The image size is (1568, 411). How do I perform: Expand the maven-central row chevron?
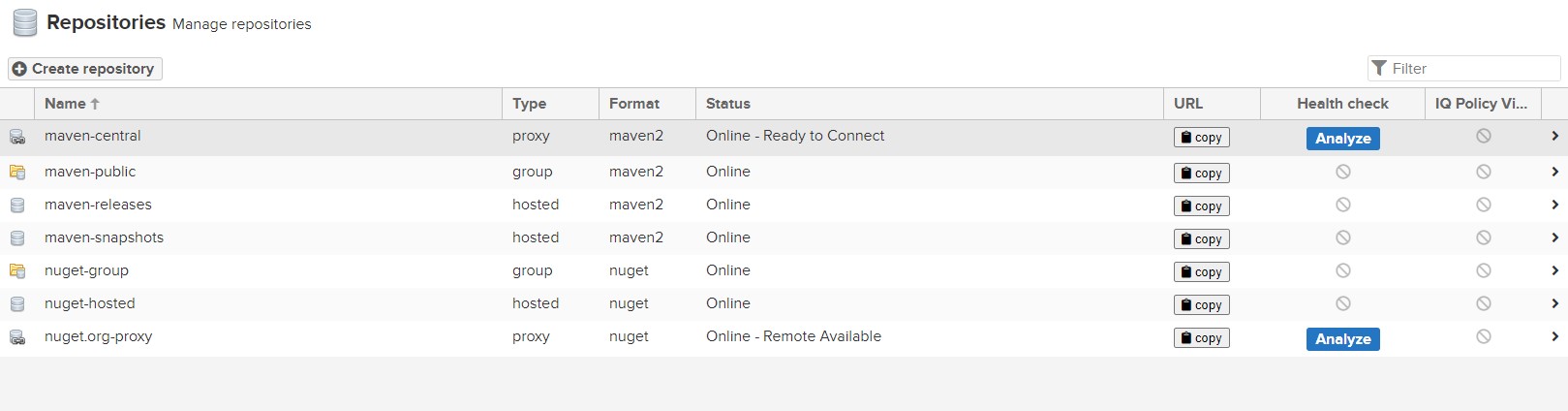tap(1554, 137)
